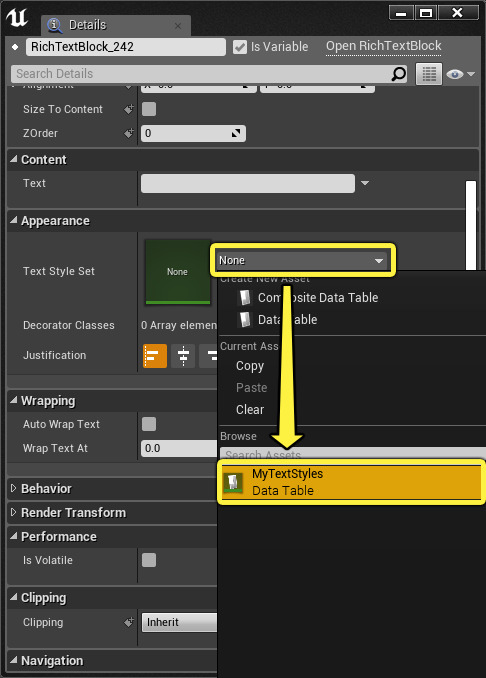The height and width of the screenshot is (678, 486).
Task: Minimize the window
Action: (401, 13)
